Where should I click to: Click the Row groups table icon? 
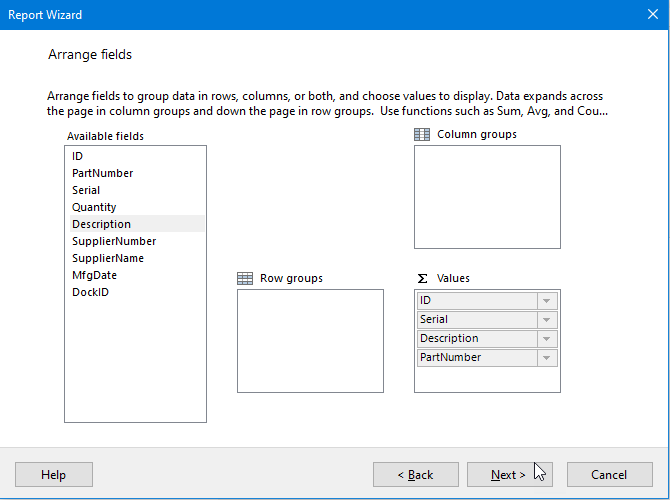click(245, 279)
